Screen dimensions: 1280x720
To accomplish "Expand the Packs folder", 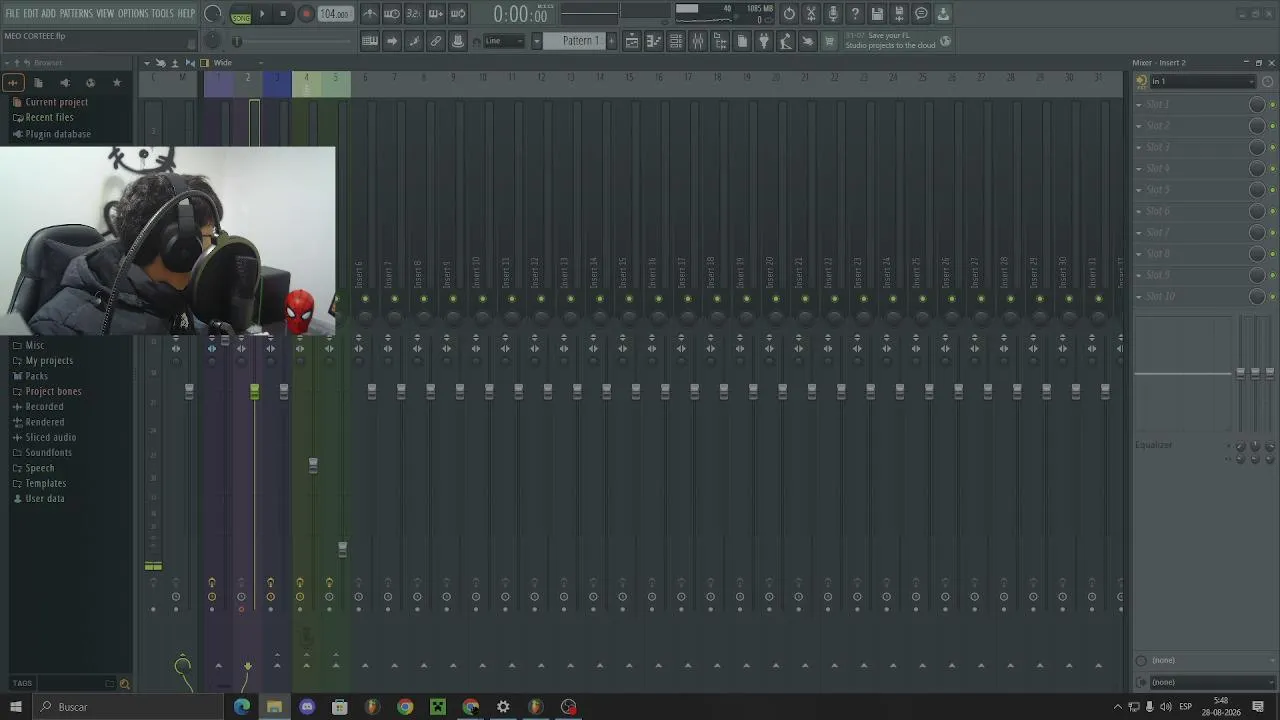I will coord(30,376).
